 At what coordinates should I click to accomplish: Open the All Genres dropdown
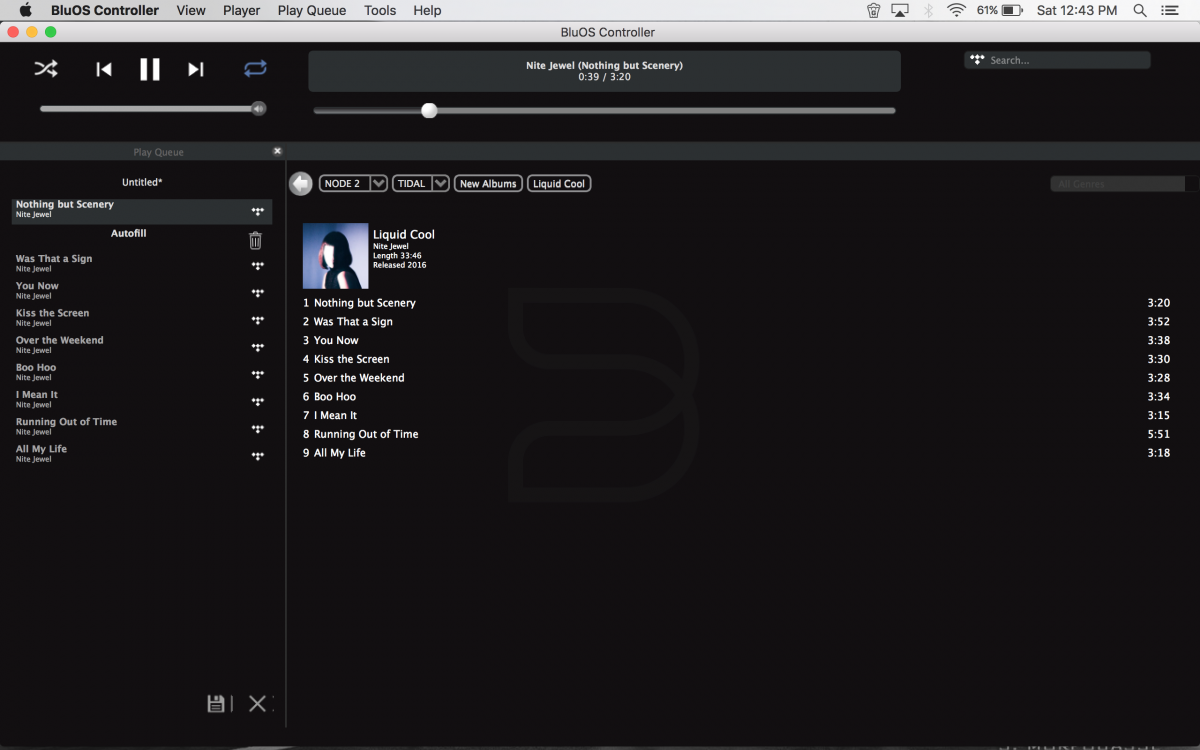[x=1123, y=184]
